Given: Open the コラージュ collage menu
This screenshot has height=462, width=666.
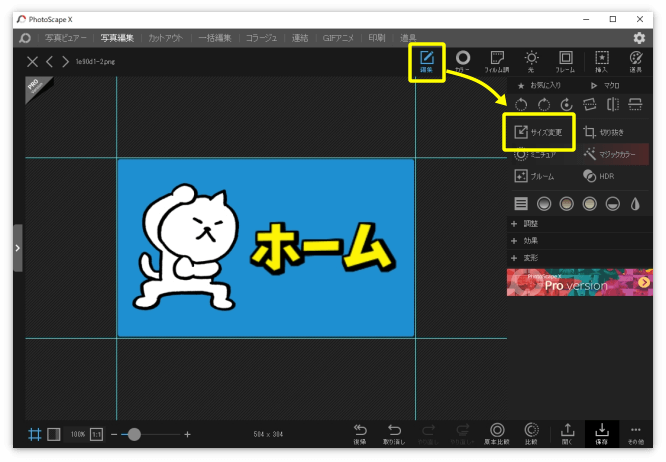Looking at the screenshot, I should [261, 38].
